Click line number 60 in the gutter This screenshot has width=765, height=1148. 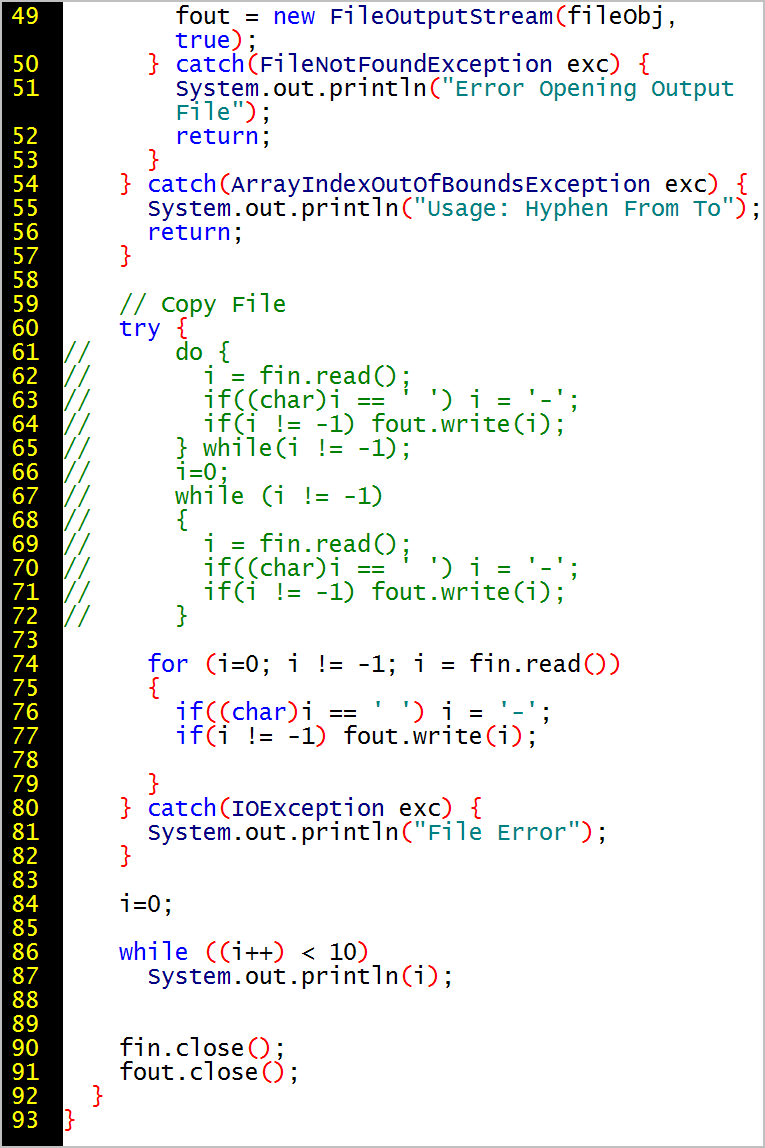(x=25, y=328)
